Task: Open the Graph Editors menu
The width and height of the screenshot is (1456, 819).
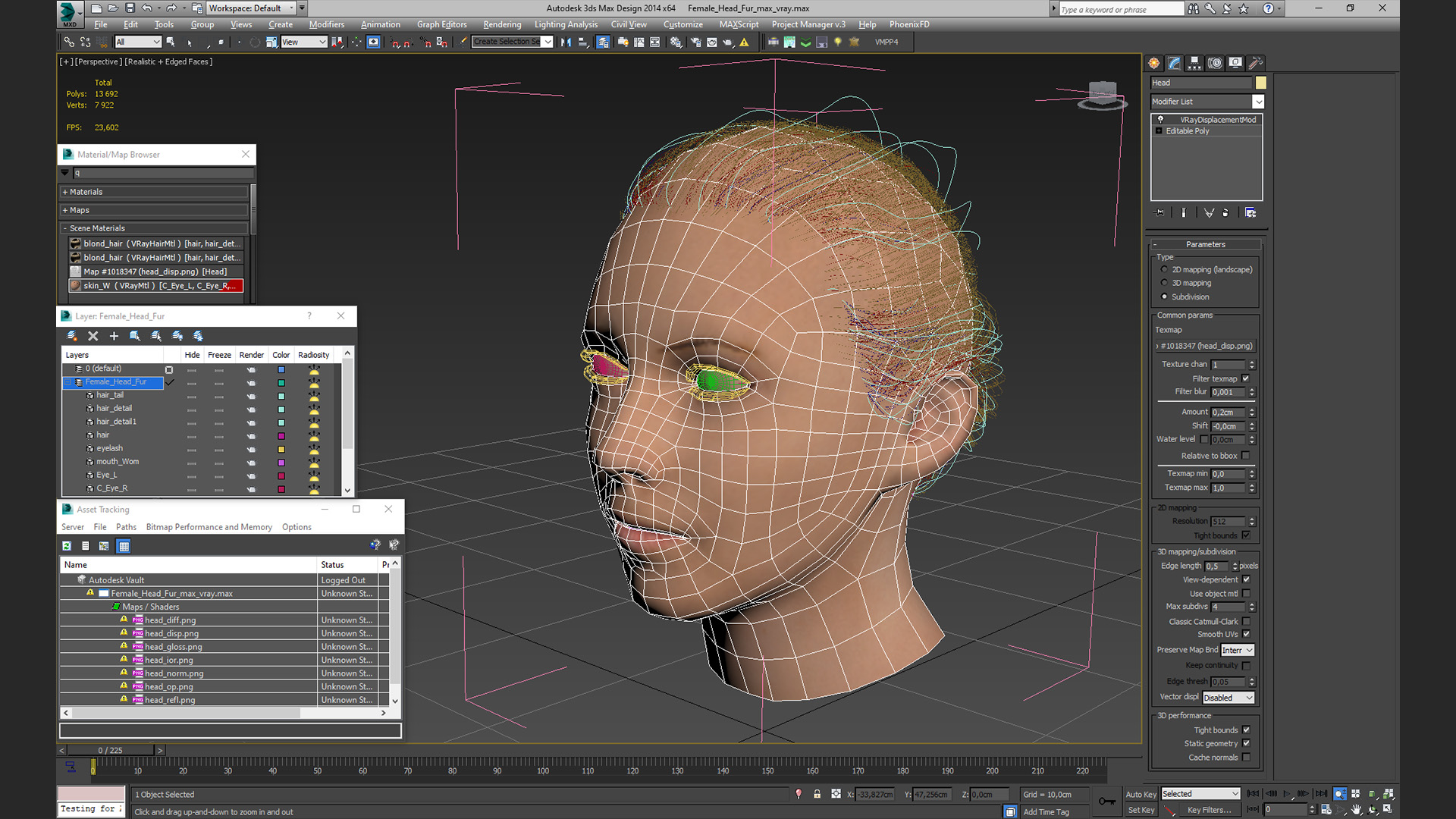Action: (442, 24)
